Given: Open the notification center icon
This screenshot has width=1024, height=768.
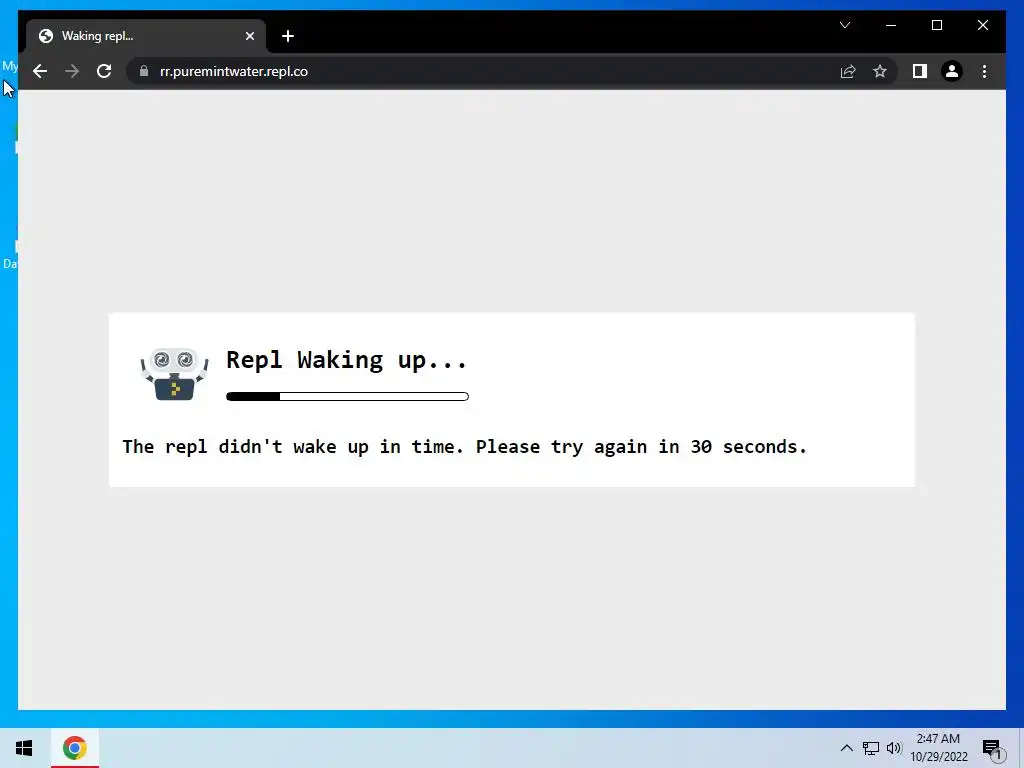Looking at the screenshot, I should pyautogui.click(x=992, y=748).
